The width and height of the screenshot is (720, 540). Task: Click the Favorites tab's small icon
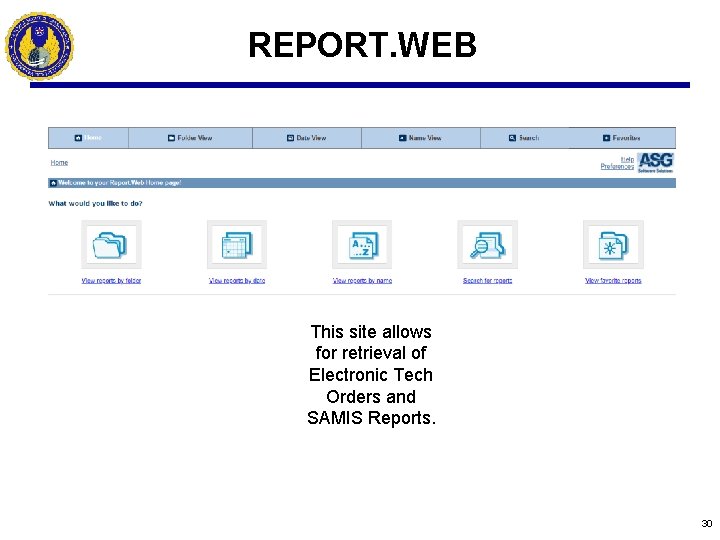tap(607, 138)
